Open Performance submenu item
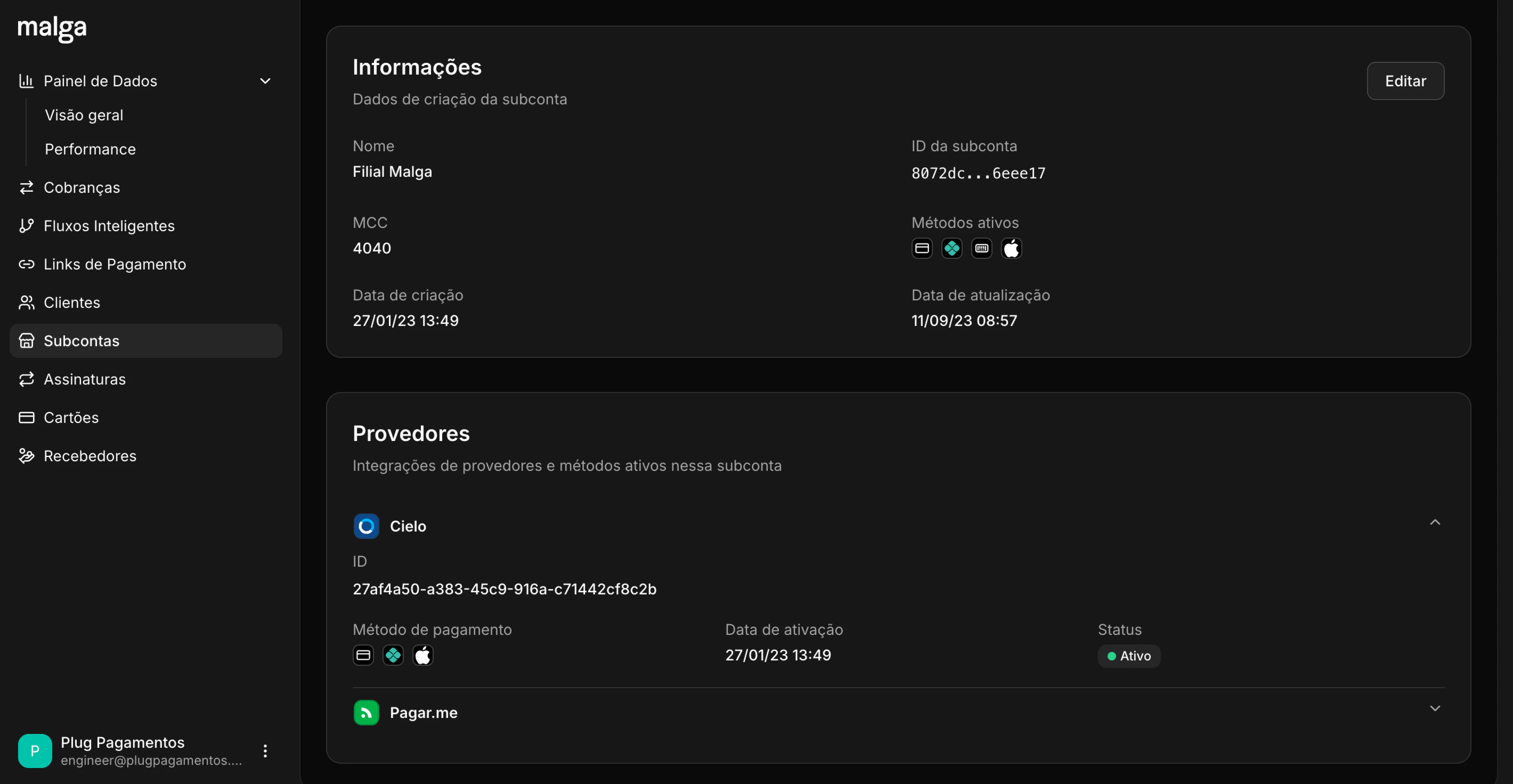Image resolution: width=1513 pixels, height=784 pixels. coord(91,149)
